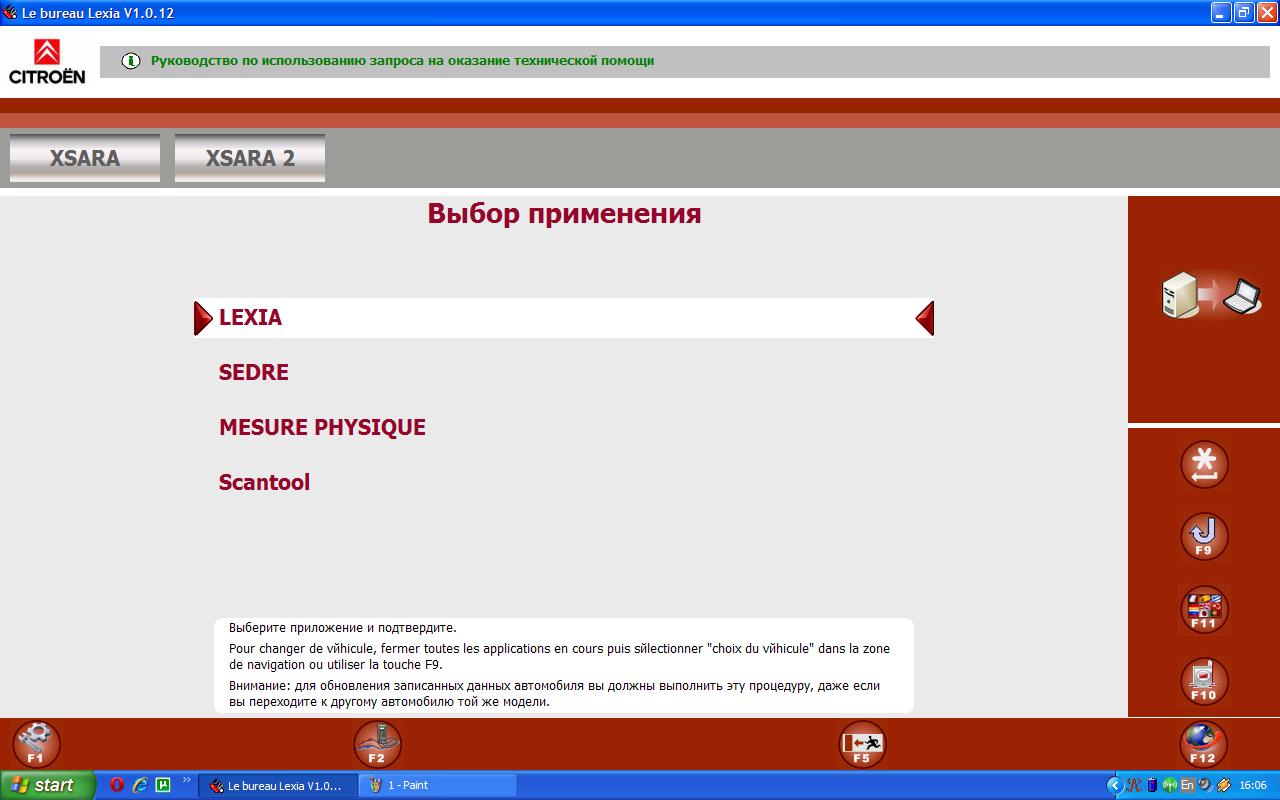Click the F1 tools icon
This screenshot has width=1280, height=800.
pos(36,745)
